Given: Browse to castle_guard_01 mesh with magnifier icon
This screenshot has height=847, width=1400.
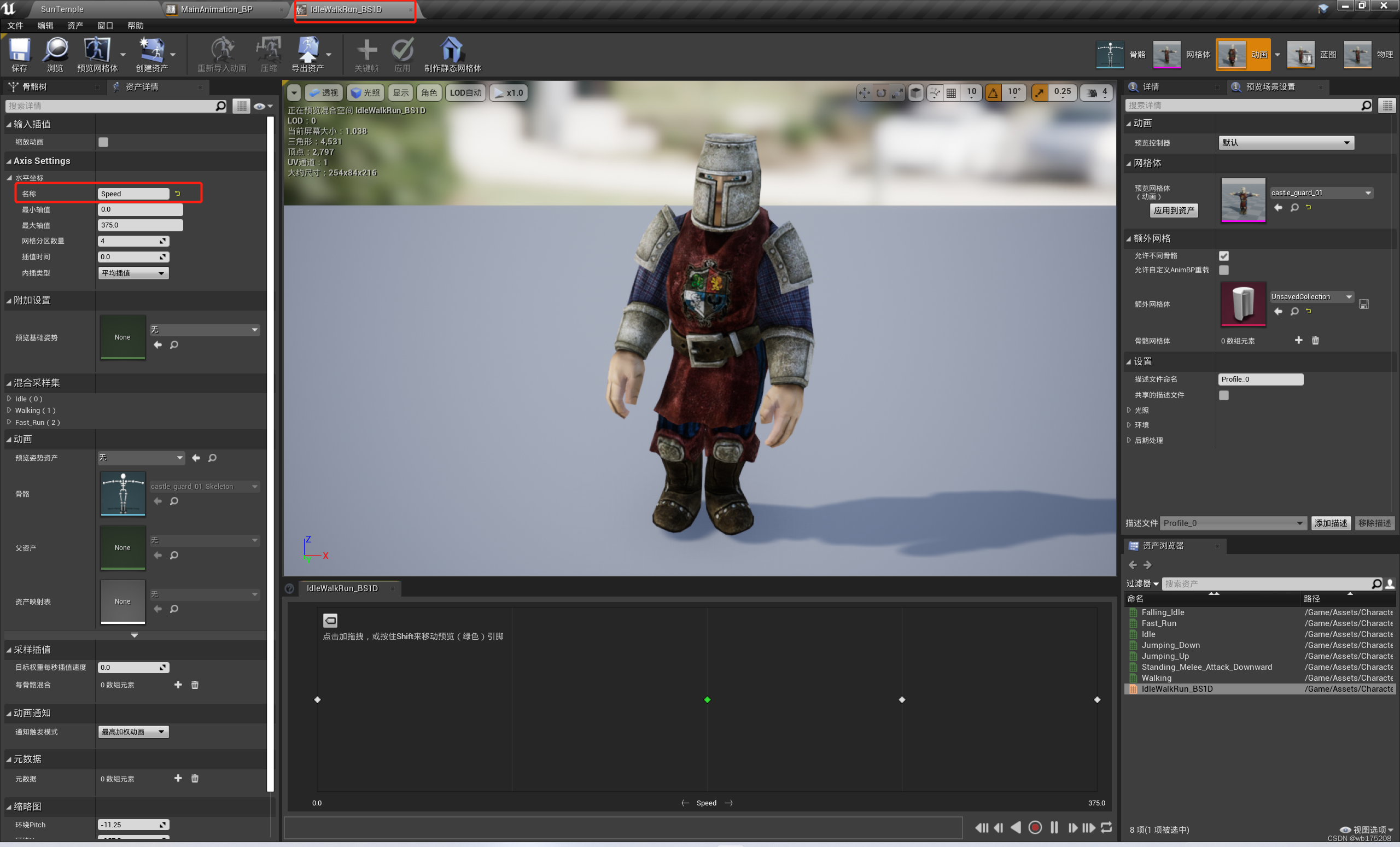Looking at the screenshot, I should pos(1294,207).
